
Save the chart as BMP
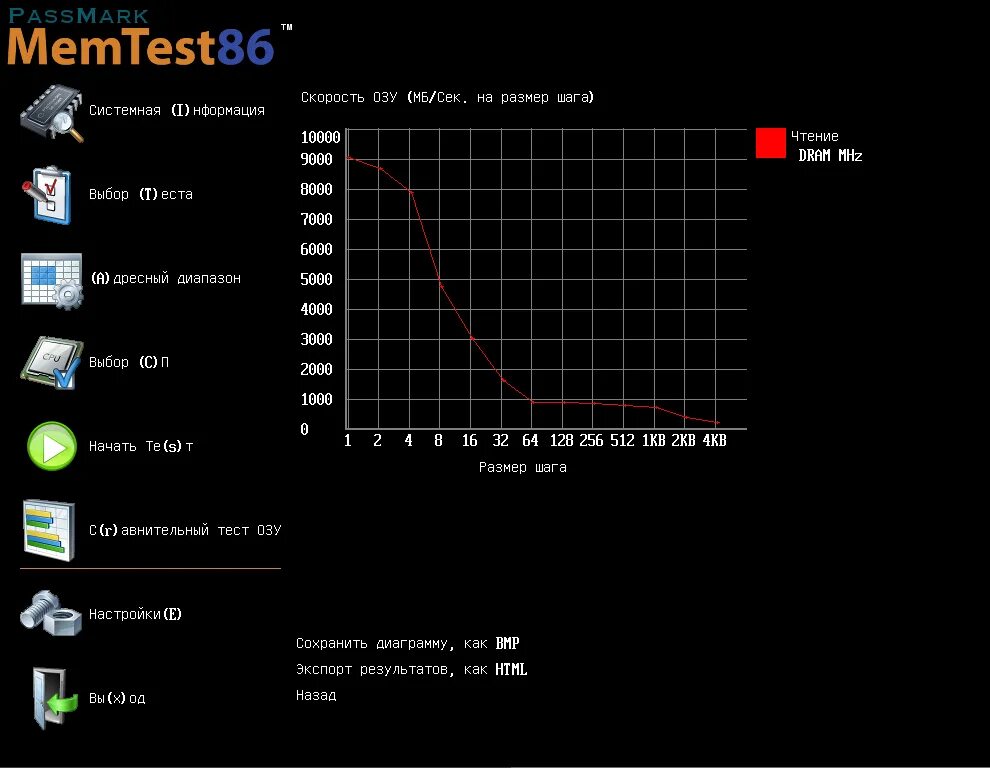[x=408, y=644]
